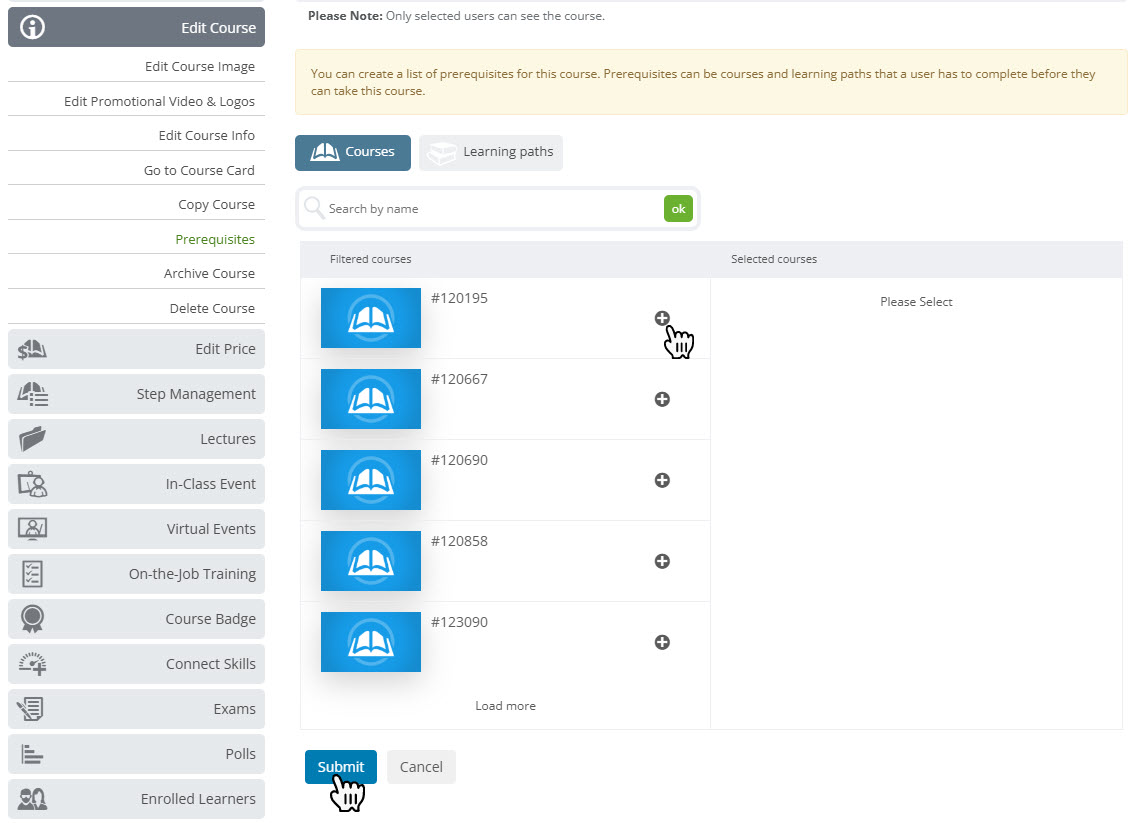Open Connect Skills label
Image resolution: width=1136 pixels, height=823 pixels.
[210, 664]
